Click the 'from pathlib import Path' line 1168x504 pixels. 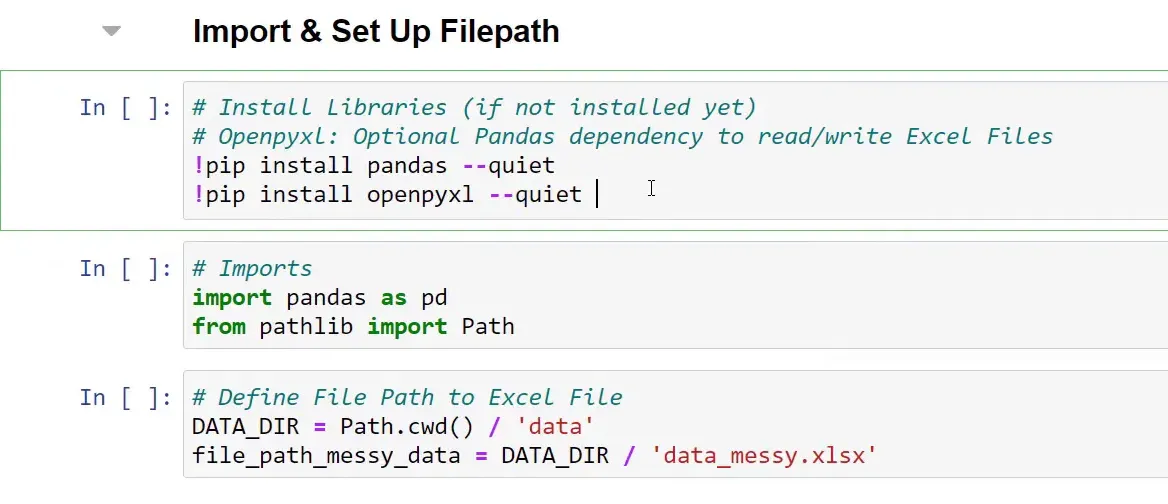point(353,327)
